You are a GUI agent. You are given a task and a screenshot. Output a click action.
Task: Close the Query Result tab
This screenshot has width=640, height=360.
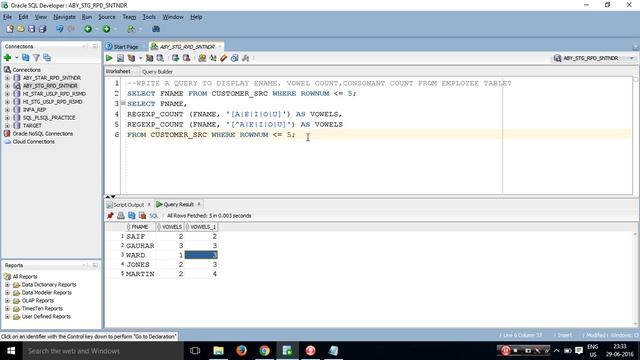(199, 204)
